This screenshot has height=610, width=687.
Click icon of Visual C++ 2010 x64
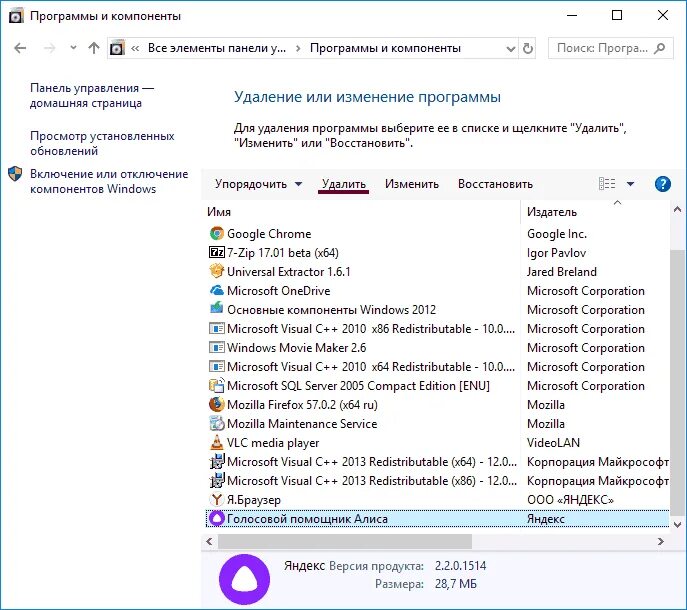216,366
